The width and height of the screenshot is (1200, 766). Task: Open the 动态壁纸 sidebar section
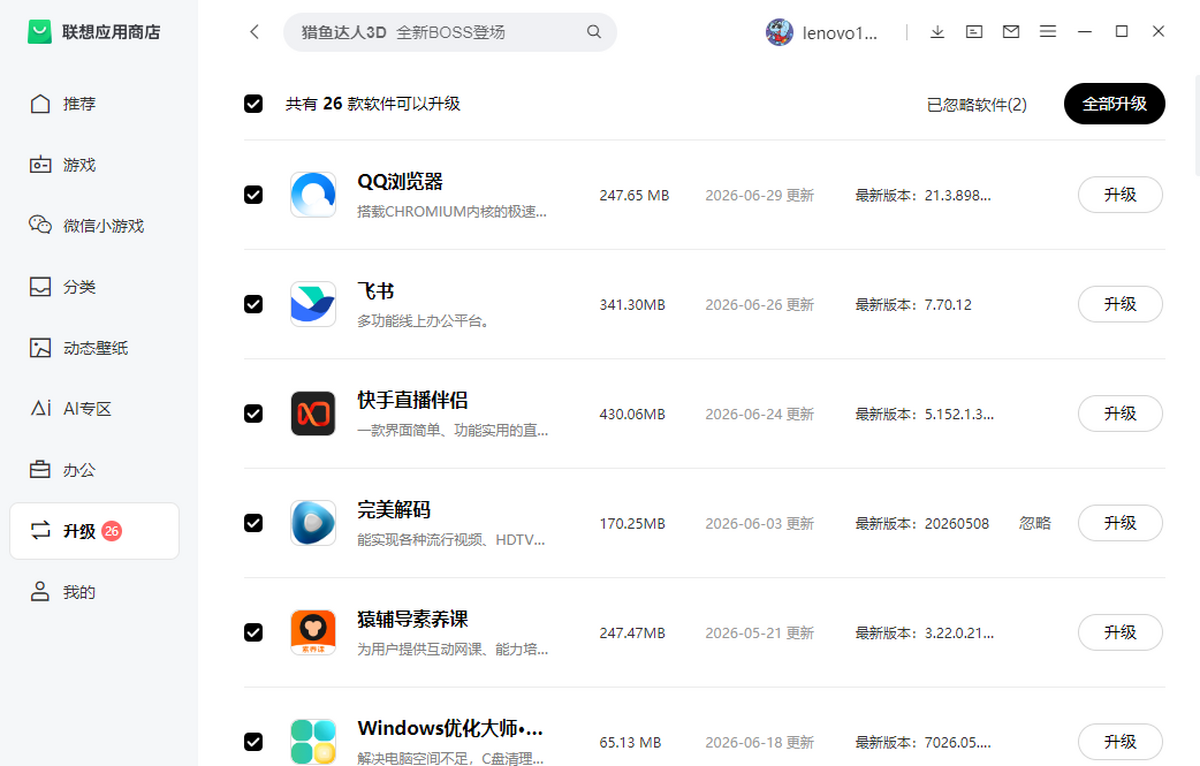94,348
